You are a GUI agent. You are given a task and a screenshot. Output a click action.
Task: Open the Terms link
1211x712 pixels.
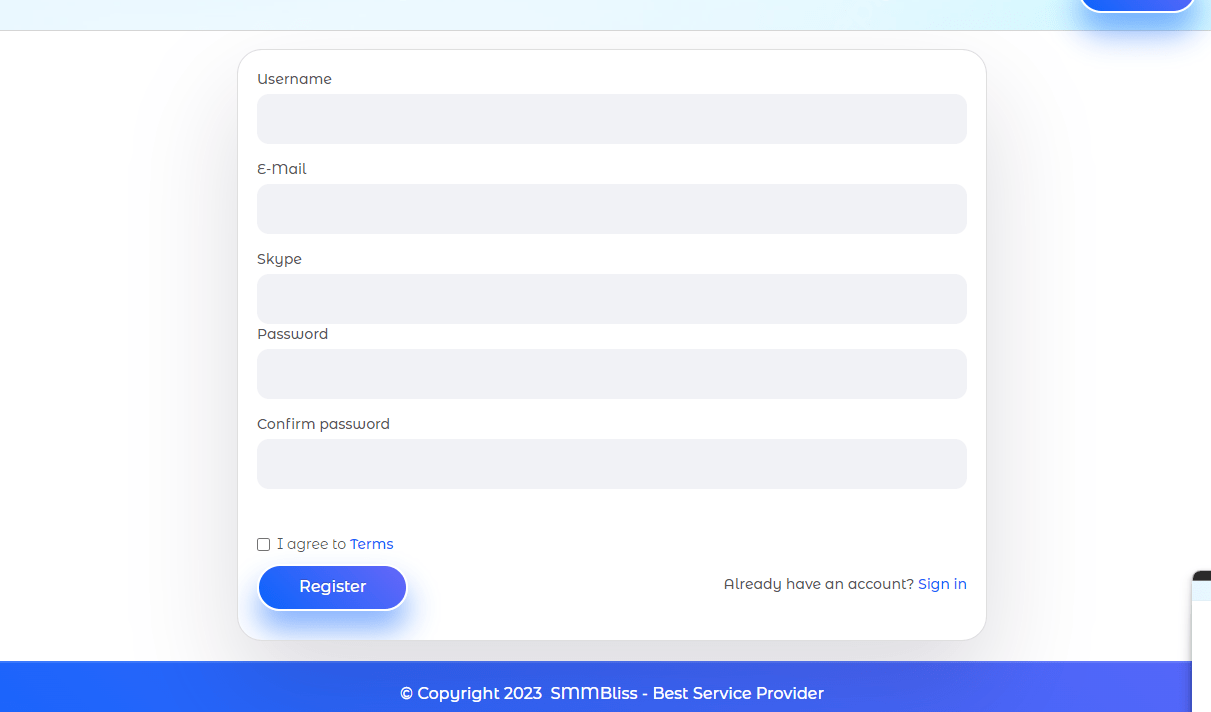tap(371, 544)
